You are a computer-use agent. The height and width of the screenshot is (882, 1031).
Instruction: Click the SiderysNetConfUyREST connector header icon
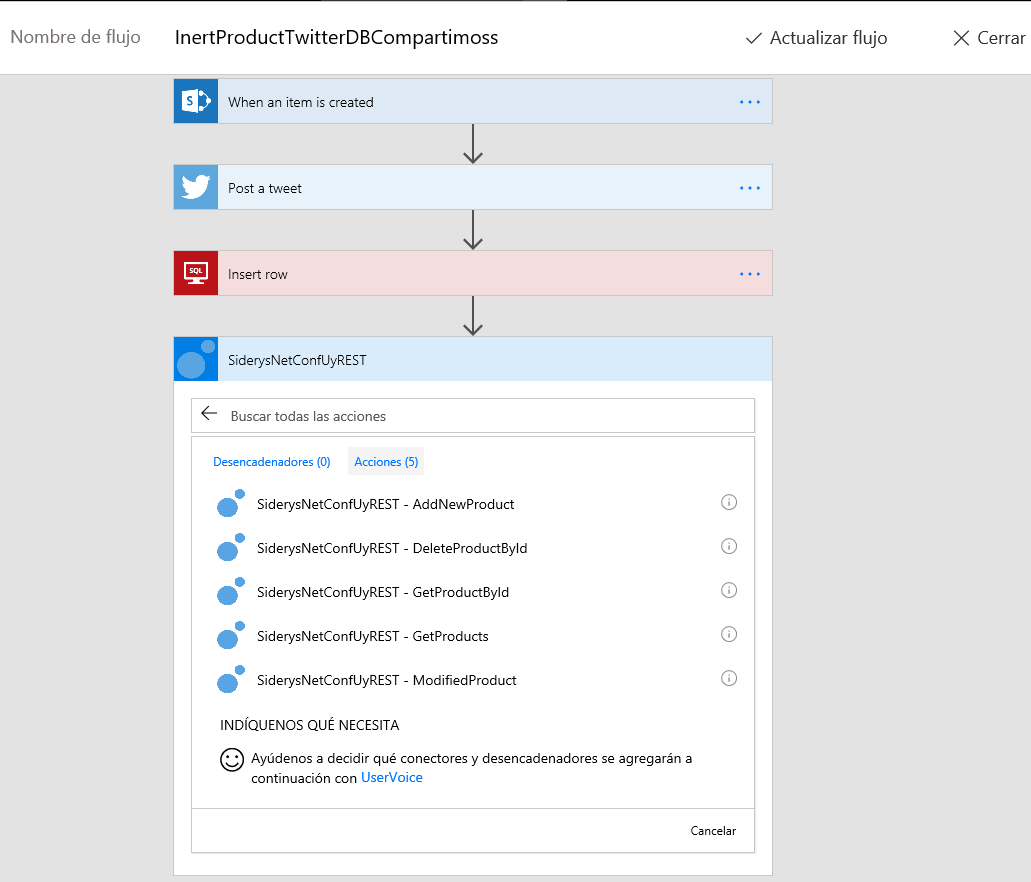pyautogui.click(x=196, y=360)
